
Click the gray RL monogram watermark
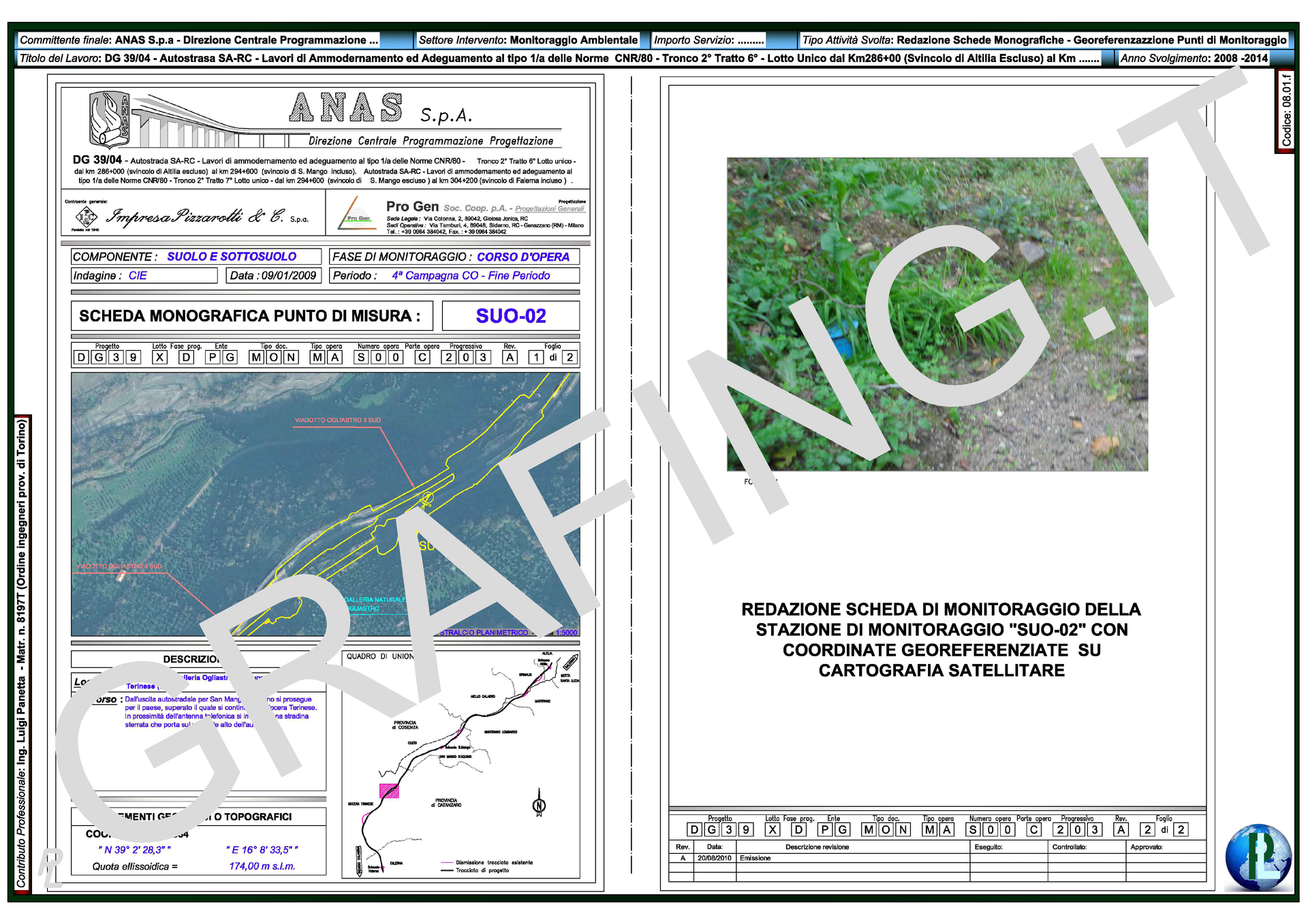point(50,867)
